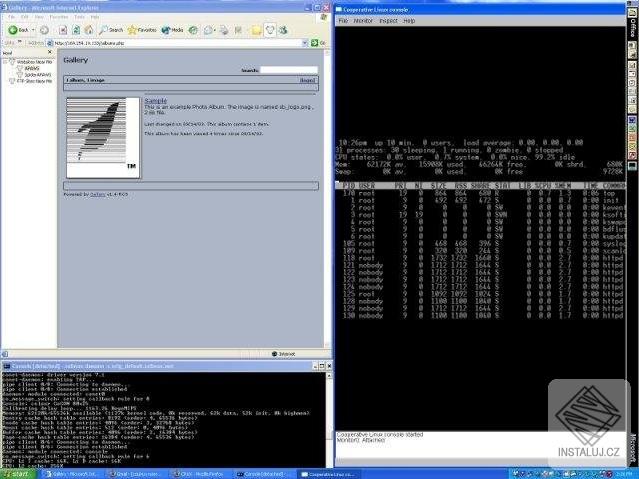Go to the Home page icon

click(89, 30)
